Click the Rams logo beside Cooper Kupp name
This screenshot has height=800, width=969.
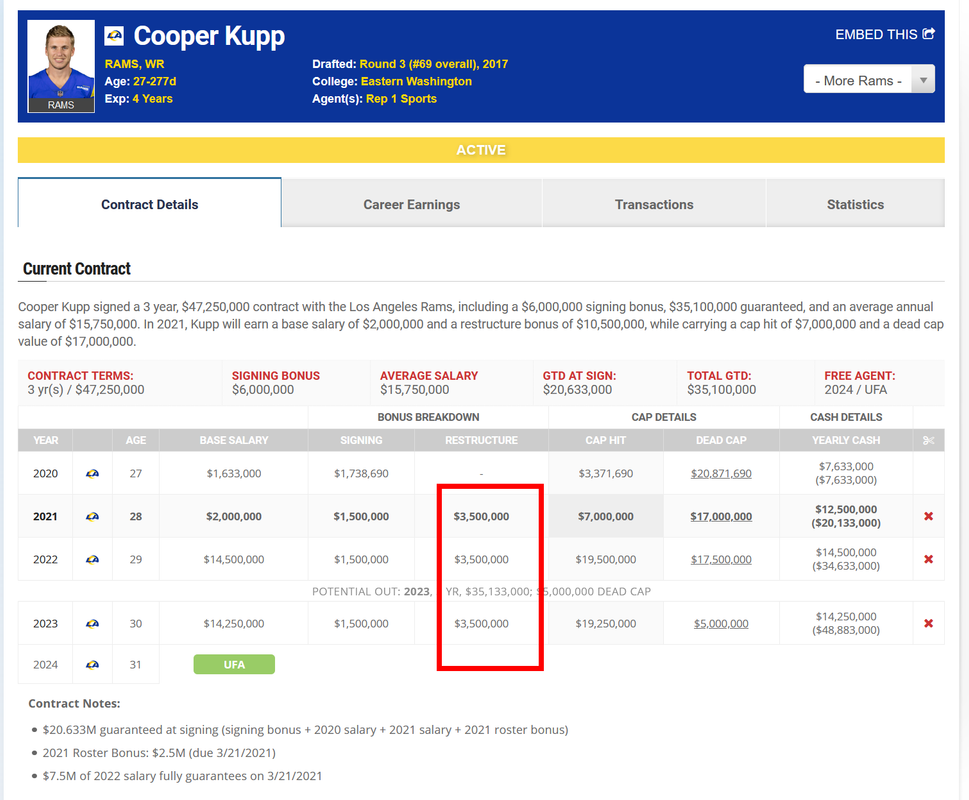coord(114,36)
